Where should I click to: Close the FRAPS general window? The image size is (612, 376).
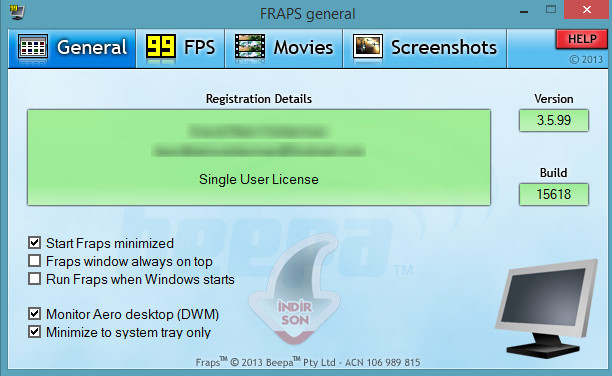coord(587,9)
